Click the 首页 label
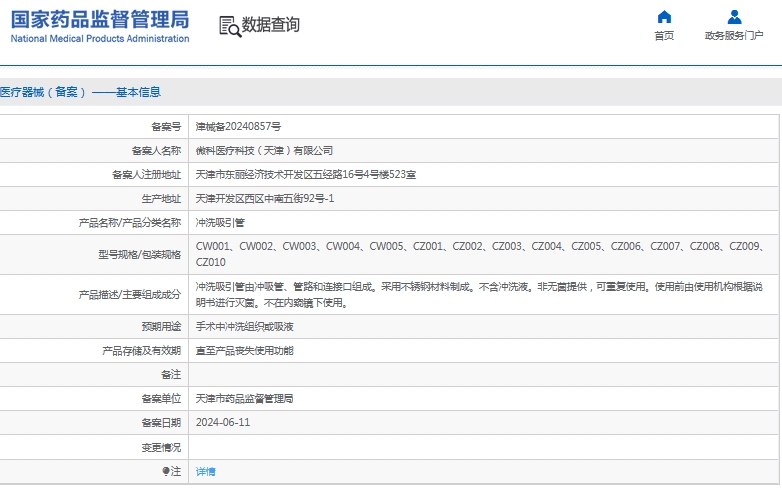 pos(664,35)
